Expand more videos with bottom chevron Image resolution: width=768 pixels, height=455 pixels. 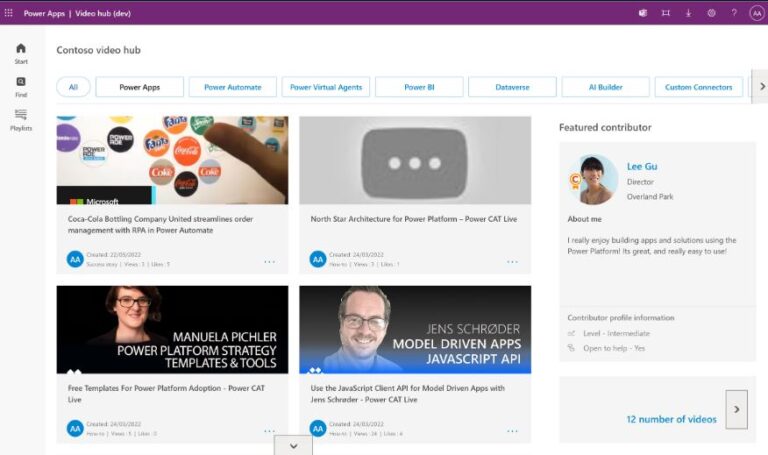pyautogui.click(x=293, y=446)
